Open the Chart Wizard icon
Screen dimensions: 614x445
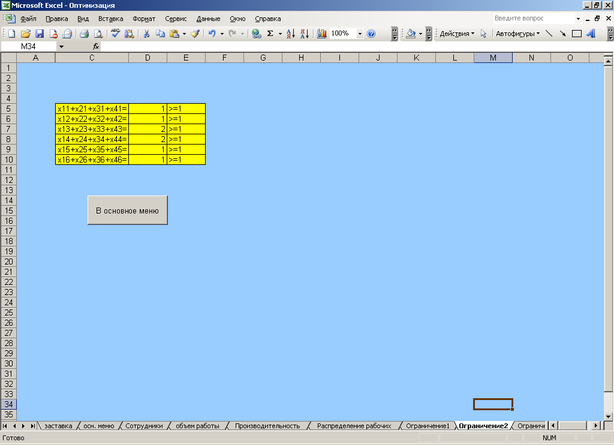coord(321,33)
